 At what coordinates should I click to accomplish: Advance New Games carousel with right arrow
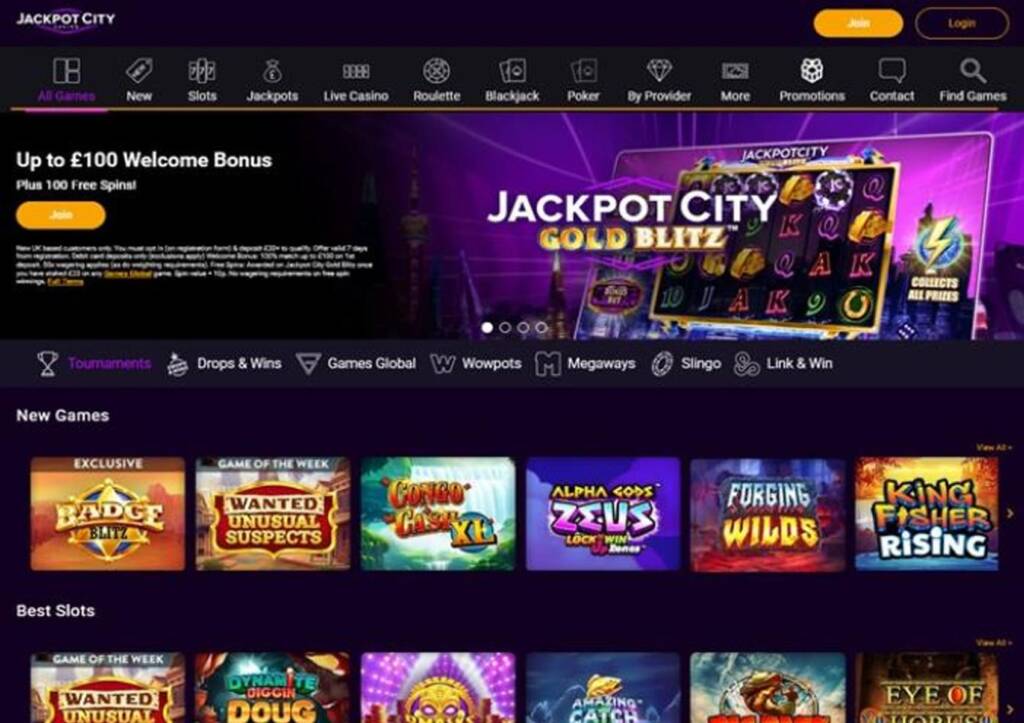[1010, 513]
